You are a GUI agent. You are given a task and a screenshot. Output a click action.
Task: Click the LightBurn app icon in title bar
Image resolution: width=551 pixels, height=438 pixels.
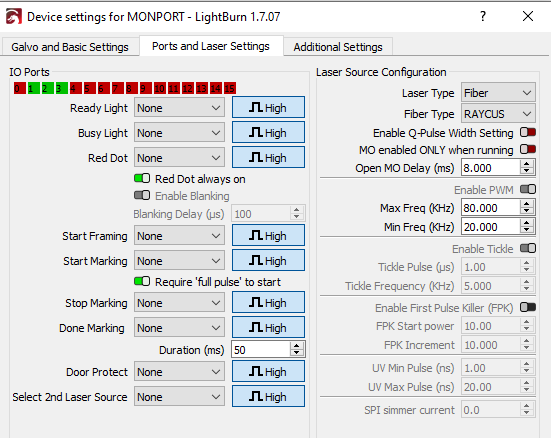click(14, 17)
